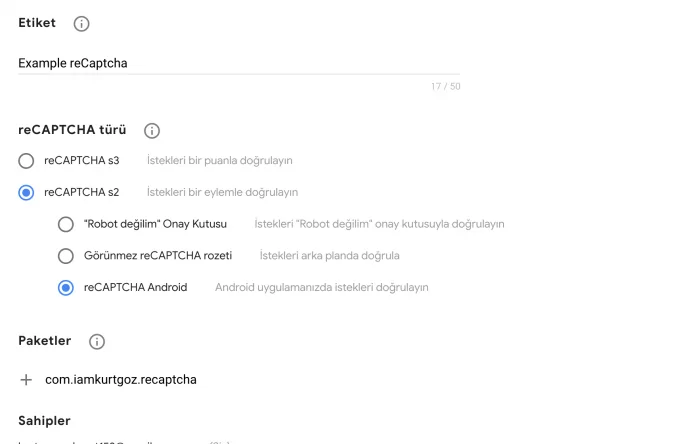The width and height of the screenshot is (700, 444).
Task: Choose "Robot değilim" Onay Kutusu option
Action: pyautogui.click(x=66, y=224)
